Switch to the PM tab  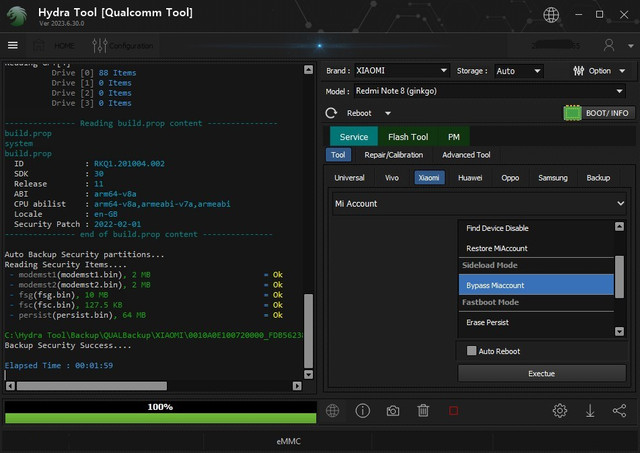click(x=453, y=137)
